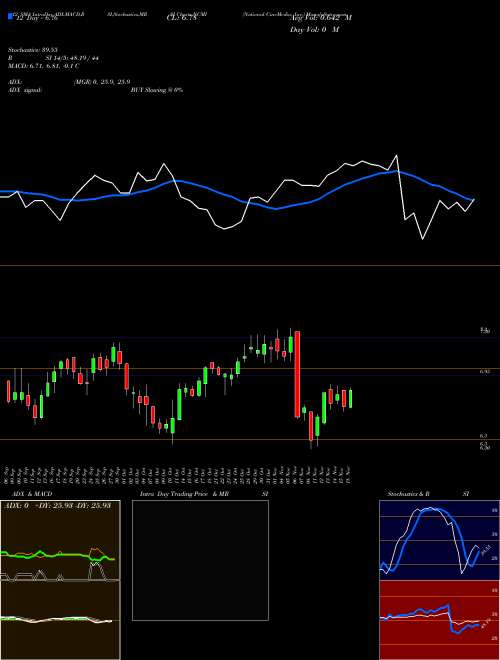Click the 'Avg Vol: 0.642 M' text
Viewport: 500px width, 660px height.
[320, 18]
